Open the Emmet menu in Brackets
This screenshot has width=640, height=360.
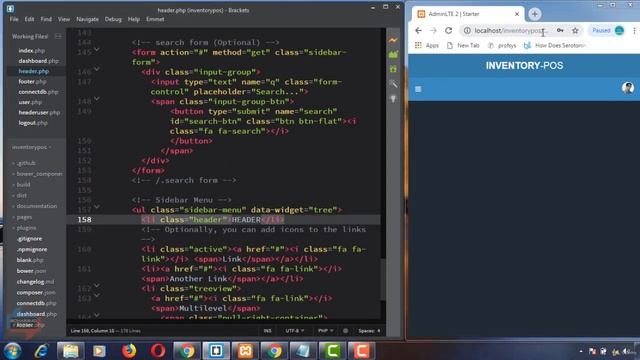pyautogui.click(x=155, y=19)
